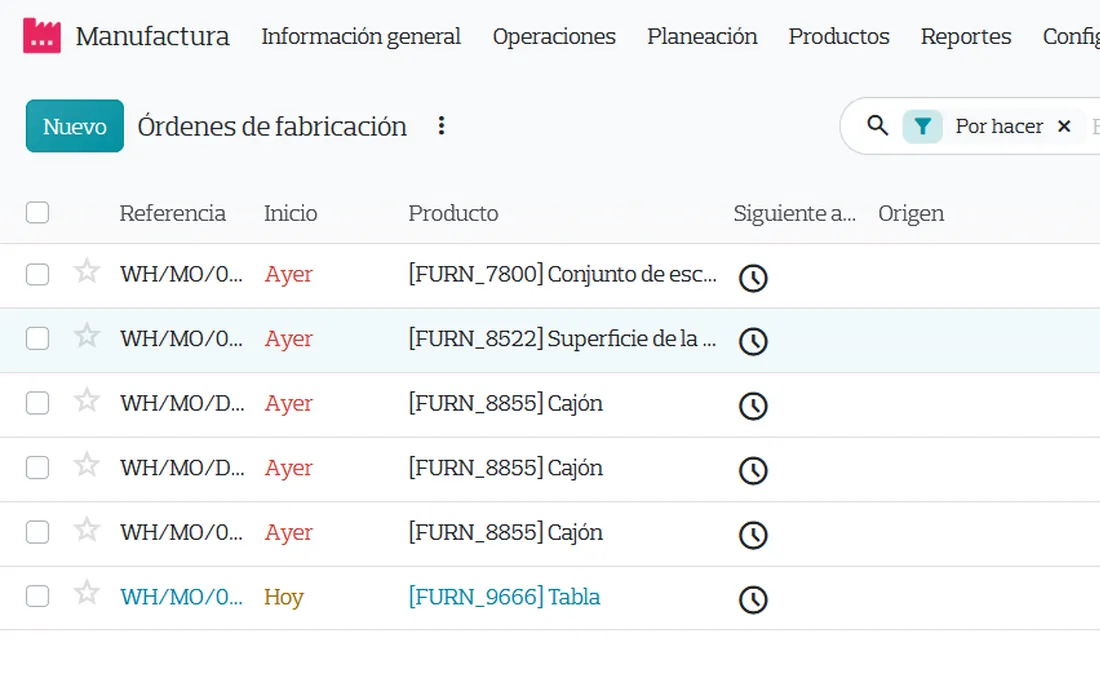1100x700 pixels.
Task: Check the FURN_9666 Tabla row checkbox
Action: point(37,596)
